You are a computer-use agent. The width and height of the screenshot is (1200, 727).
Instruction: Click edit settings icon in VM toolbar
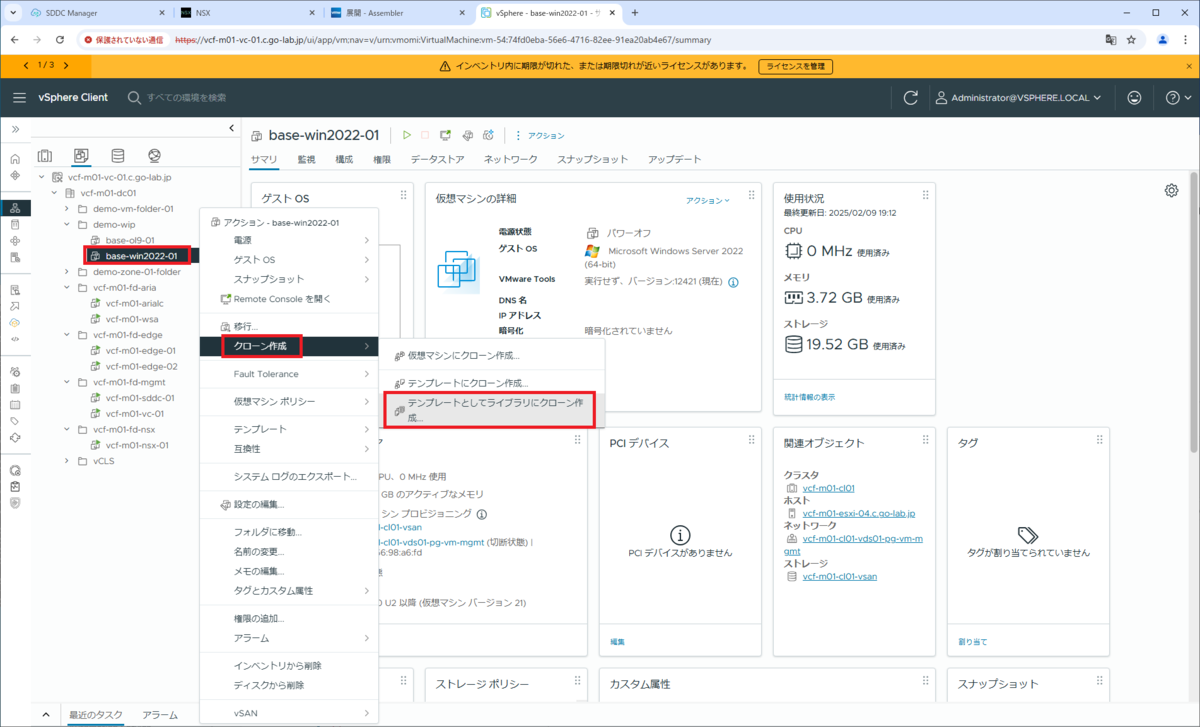click(467, 135)
